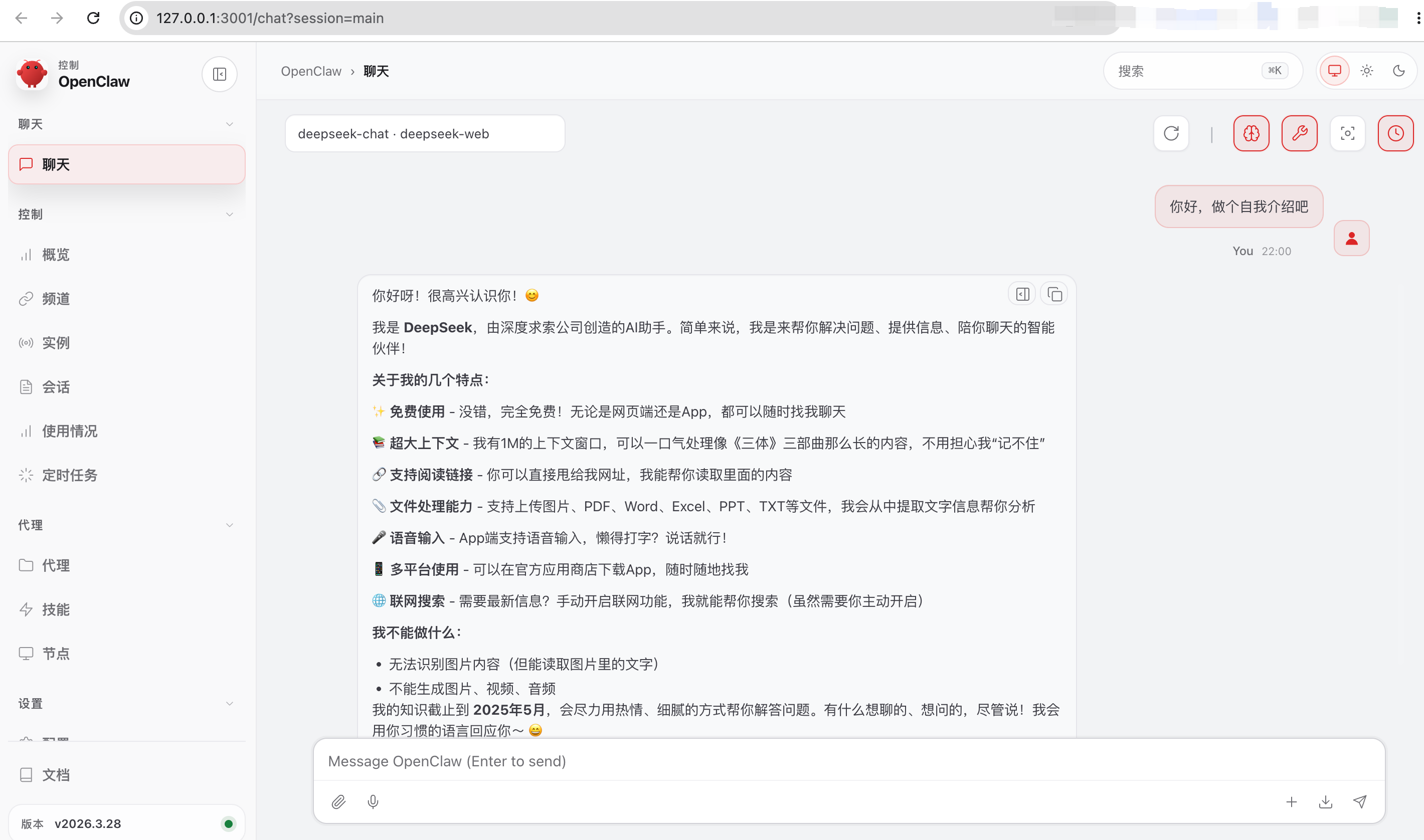Image resolution: width=1424 pixels, height=840 pixels.
Task: Click bold text DeepSeek in reply
Action: tap(437, 328)
